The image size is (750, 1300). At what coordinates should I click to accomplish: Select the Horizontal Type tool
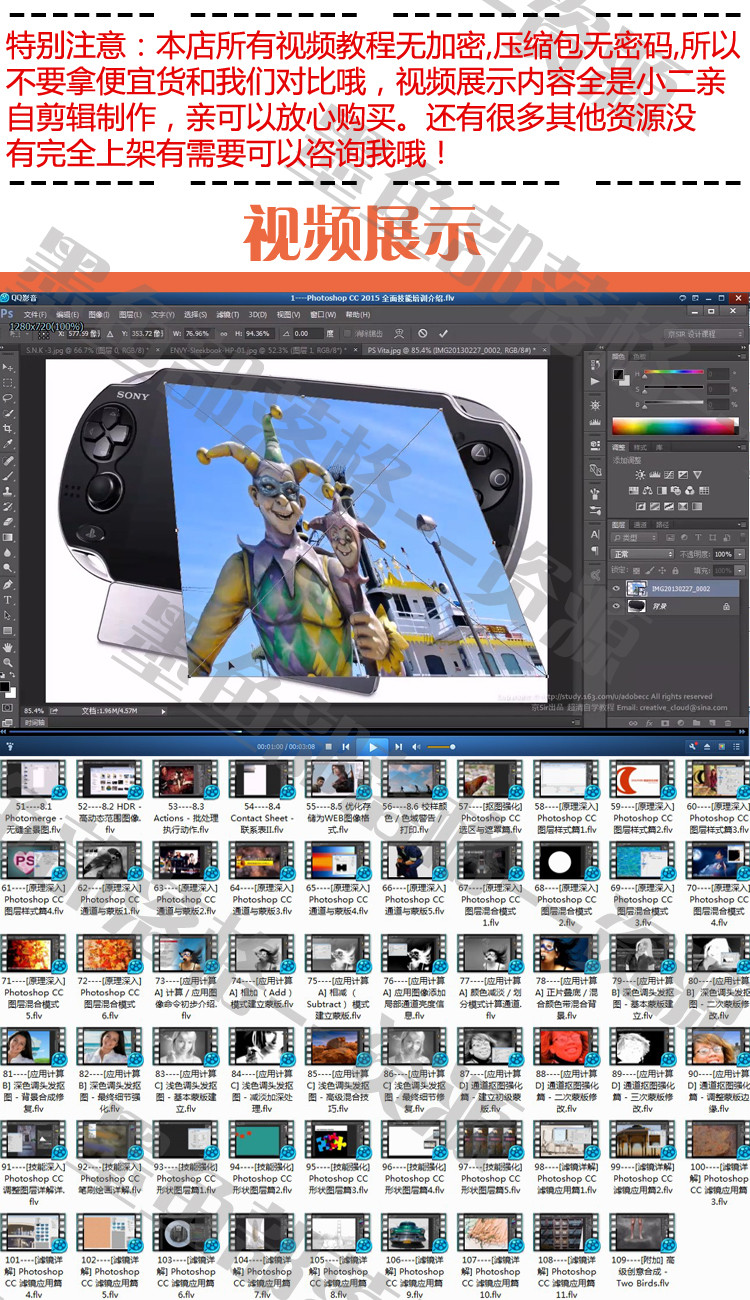pos(8,599)
